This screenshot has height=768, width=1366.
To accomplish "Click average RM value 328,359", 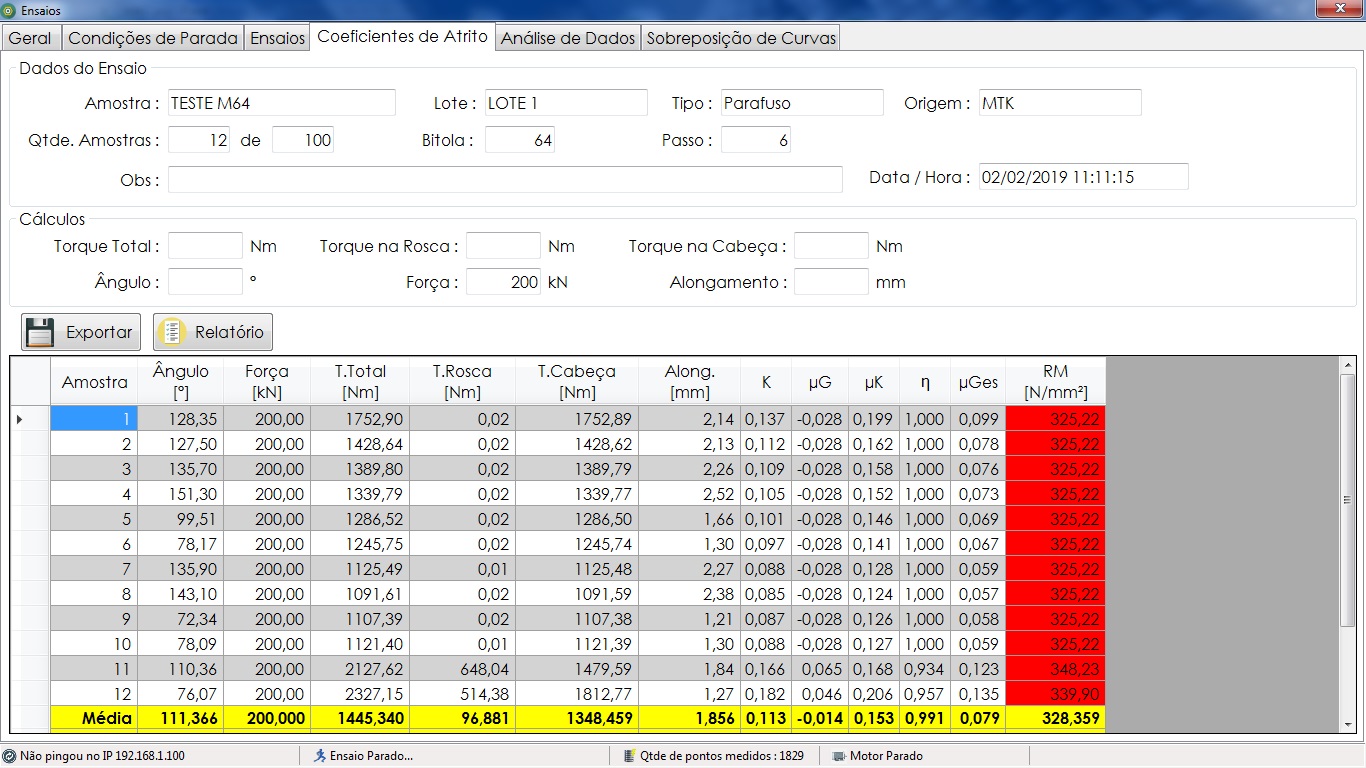I will [x=1056, y=718].
